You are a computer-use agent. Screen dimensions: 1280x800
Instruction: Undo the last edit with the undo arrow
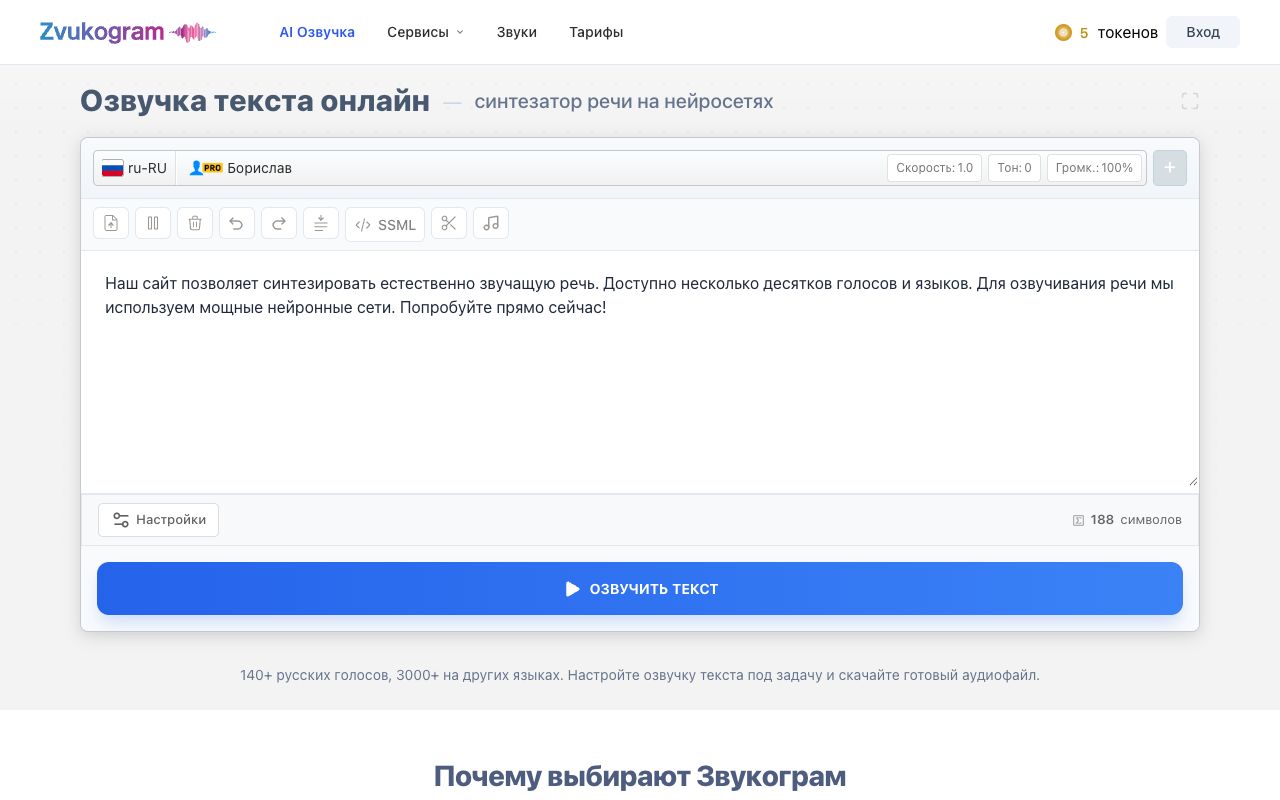pos(237,223)
